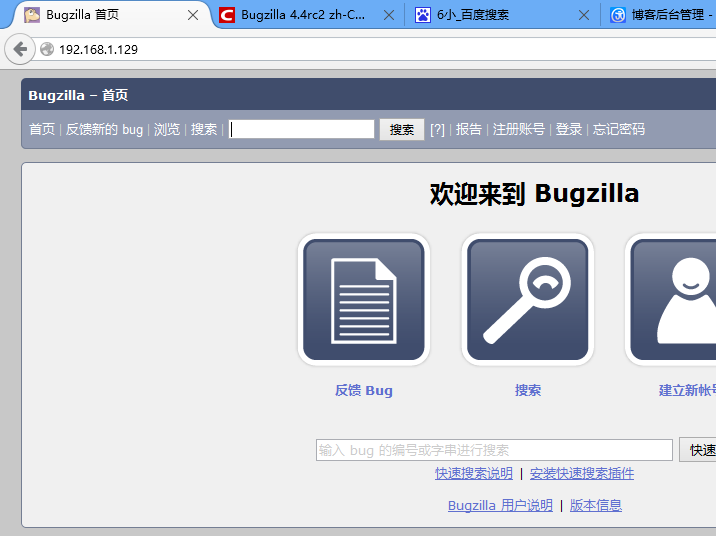This screenshot has height=536, width=716.
Task: Close the 6小_百度搜索 tab
Action: pyautogui.click(x=584, y=15)
